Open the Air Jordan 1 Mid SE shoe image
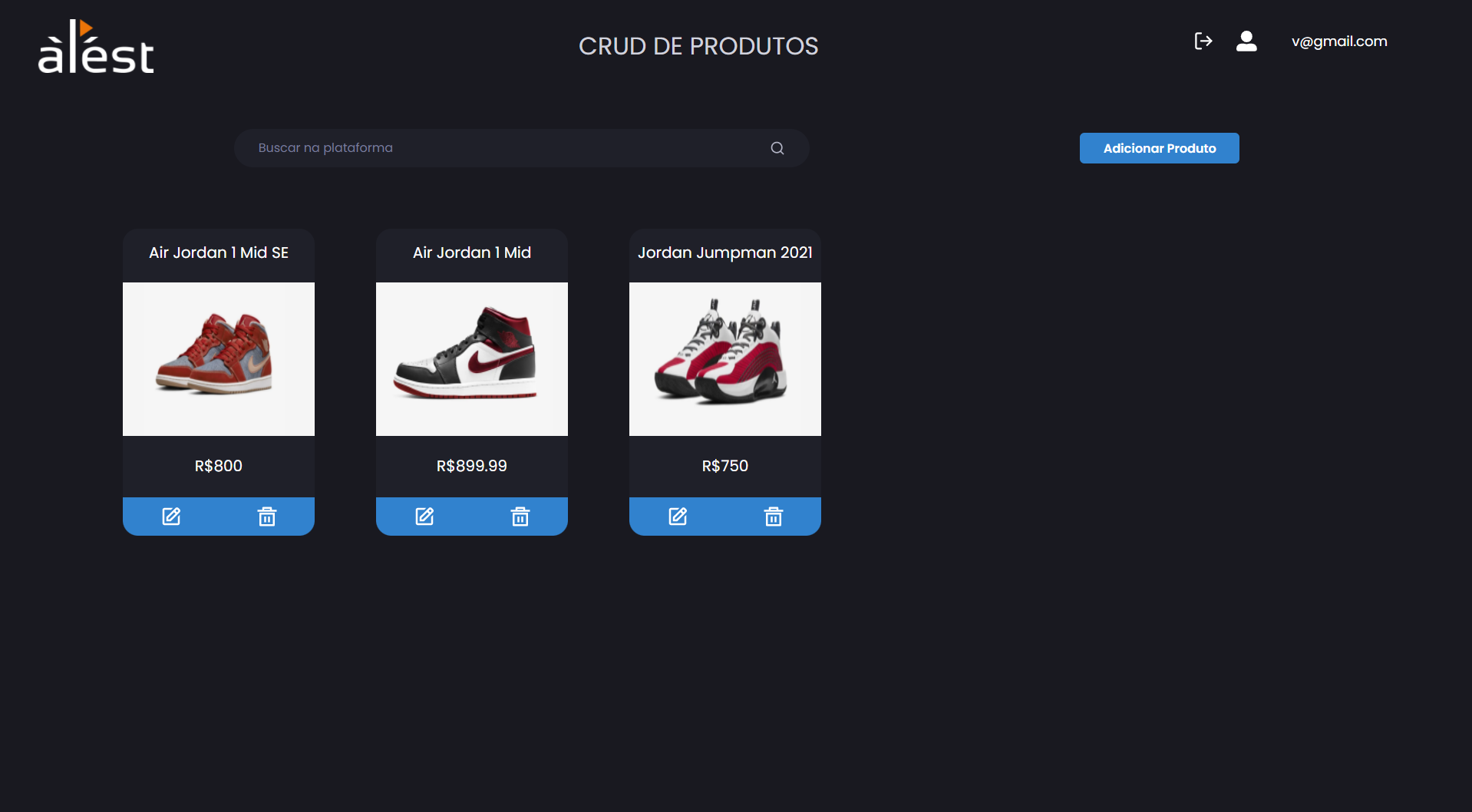This screenshot has height=812, width=1472. pyautogui.click(x=219, y=359)
